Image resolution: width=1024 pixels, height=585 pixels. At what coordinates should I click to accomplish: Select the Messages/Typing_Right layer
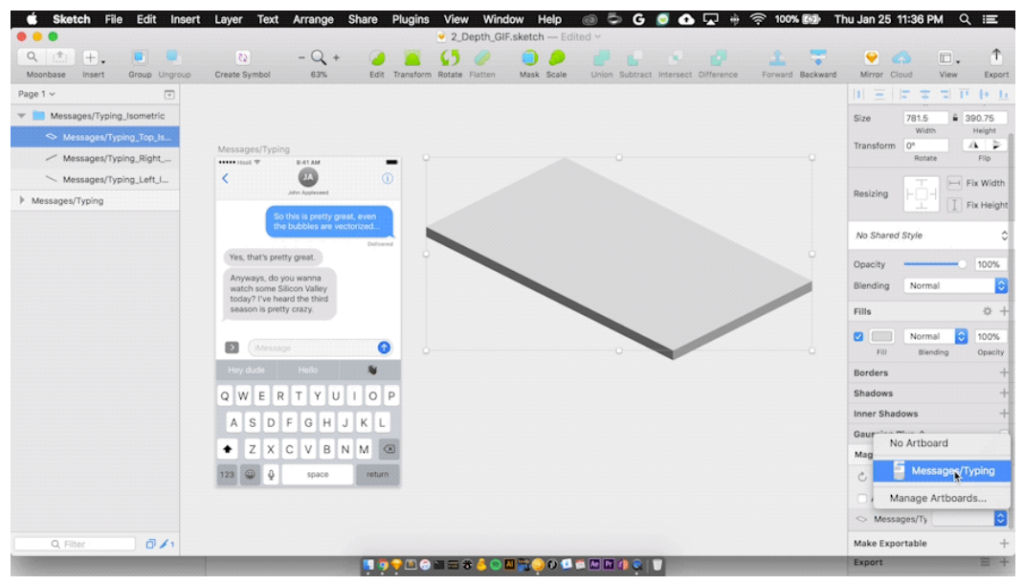point(95,158)
